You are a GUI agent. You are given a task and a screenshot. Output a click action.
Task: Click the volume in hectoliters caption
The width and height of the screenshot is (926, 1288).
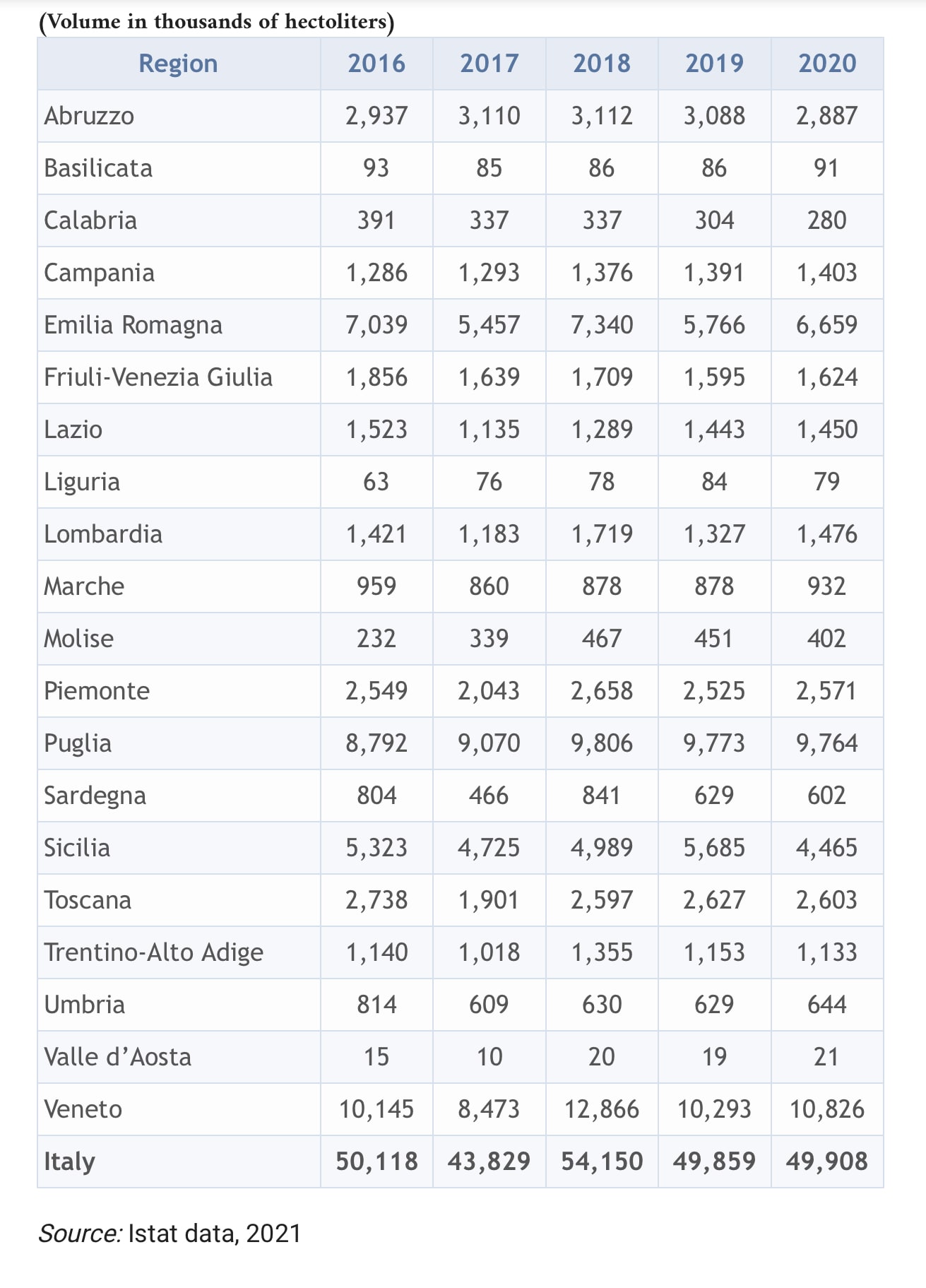216,22
